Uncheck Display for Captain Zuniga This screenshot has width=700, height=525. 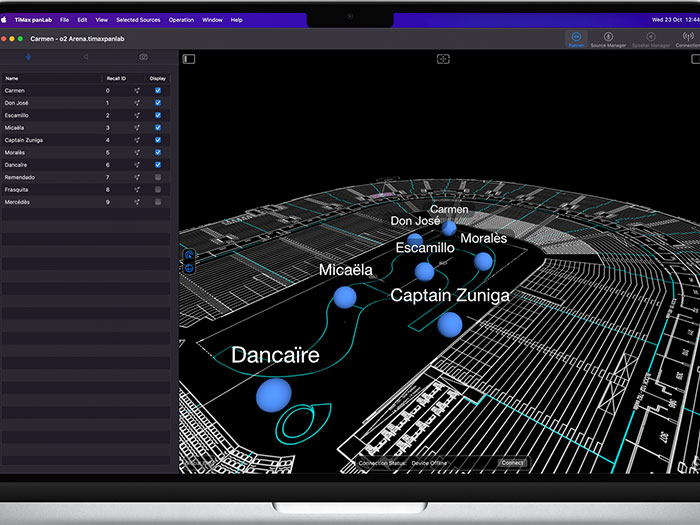pos(158,140)
